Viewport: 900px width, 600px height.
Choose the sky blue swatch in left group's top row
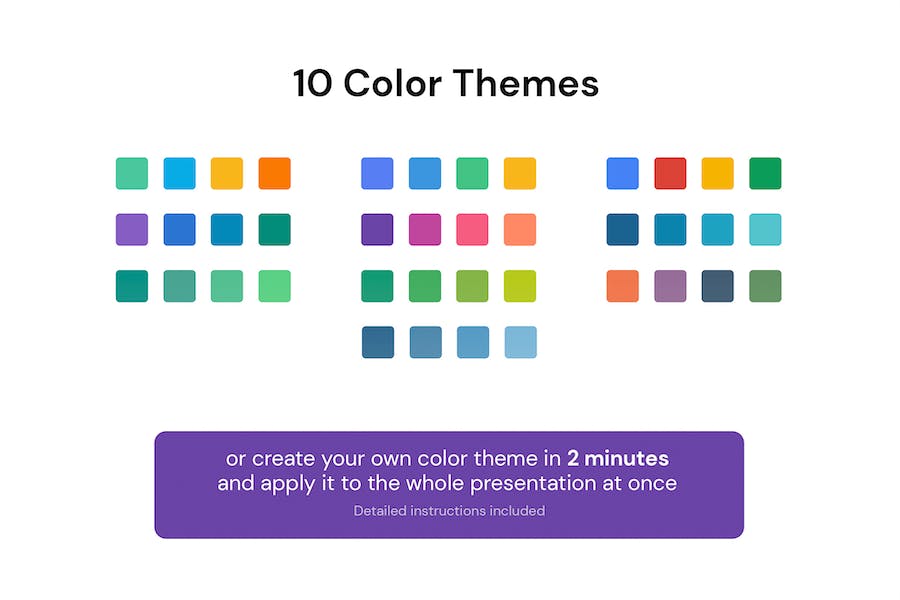pos(180,173)
